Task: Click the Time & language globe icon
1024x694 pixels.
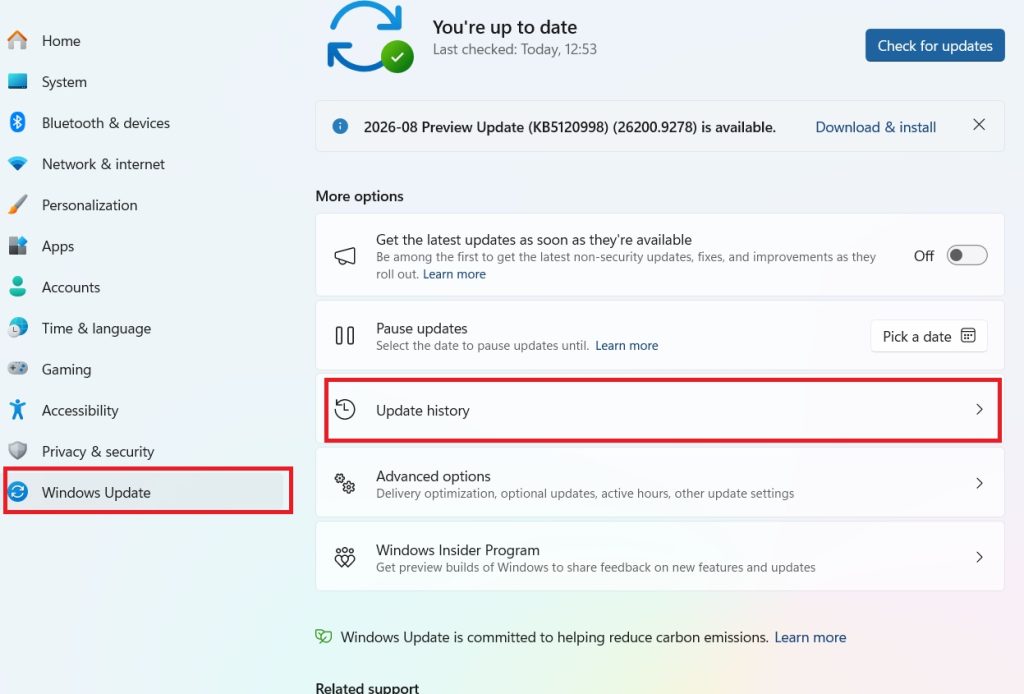Action: [x=18, y=328]
